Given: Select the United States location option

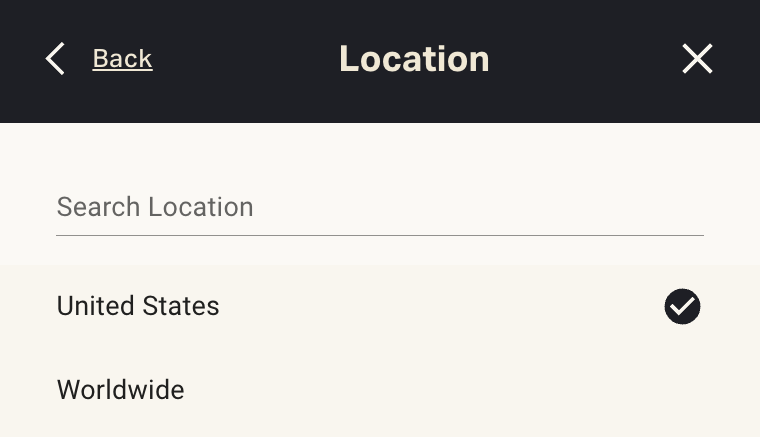Looking at the screenshot, I should point(138,306).
